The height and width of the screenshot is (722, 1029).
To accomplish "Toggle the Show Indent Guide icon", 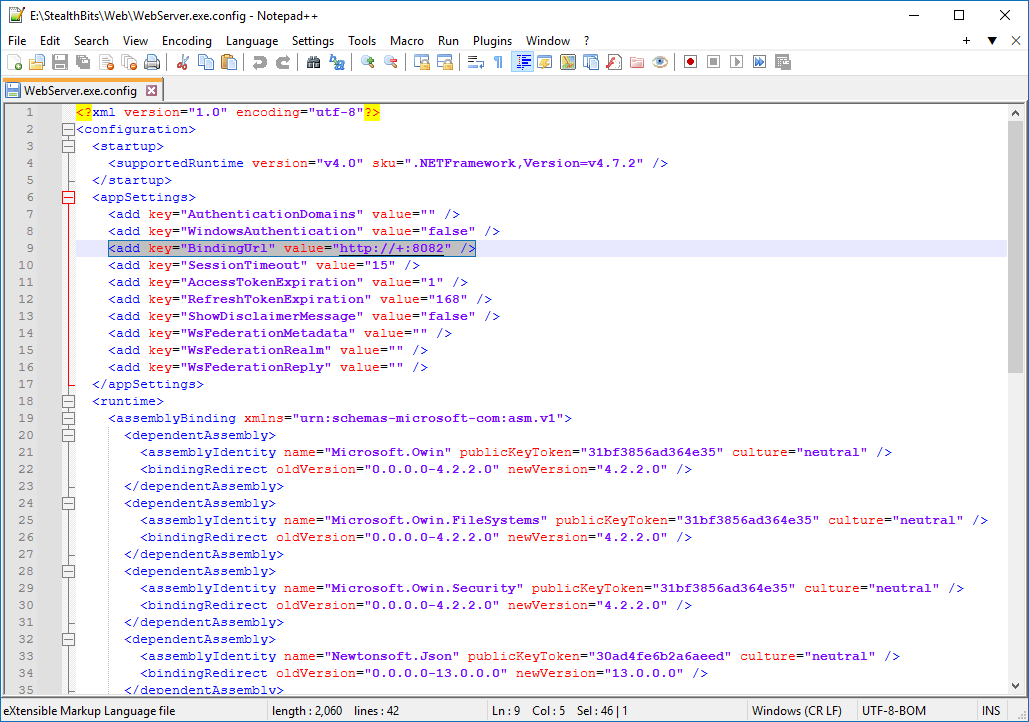I will [x=521, y=61].
